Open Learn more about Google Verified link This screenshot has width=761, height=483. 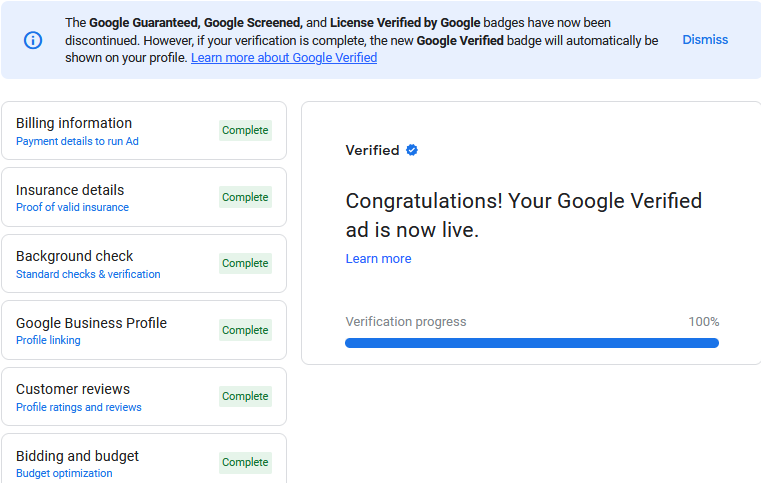[284, 58]
